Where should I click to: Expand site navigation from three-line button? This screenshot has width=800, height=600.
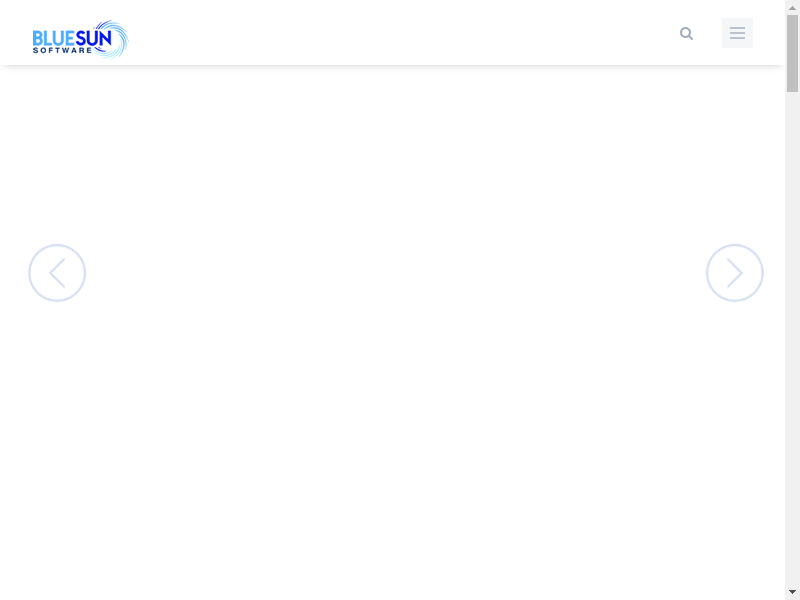(x=737, y=33)
